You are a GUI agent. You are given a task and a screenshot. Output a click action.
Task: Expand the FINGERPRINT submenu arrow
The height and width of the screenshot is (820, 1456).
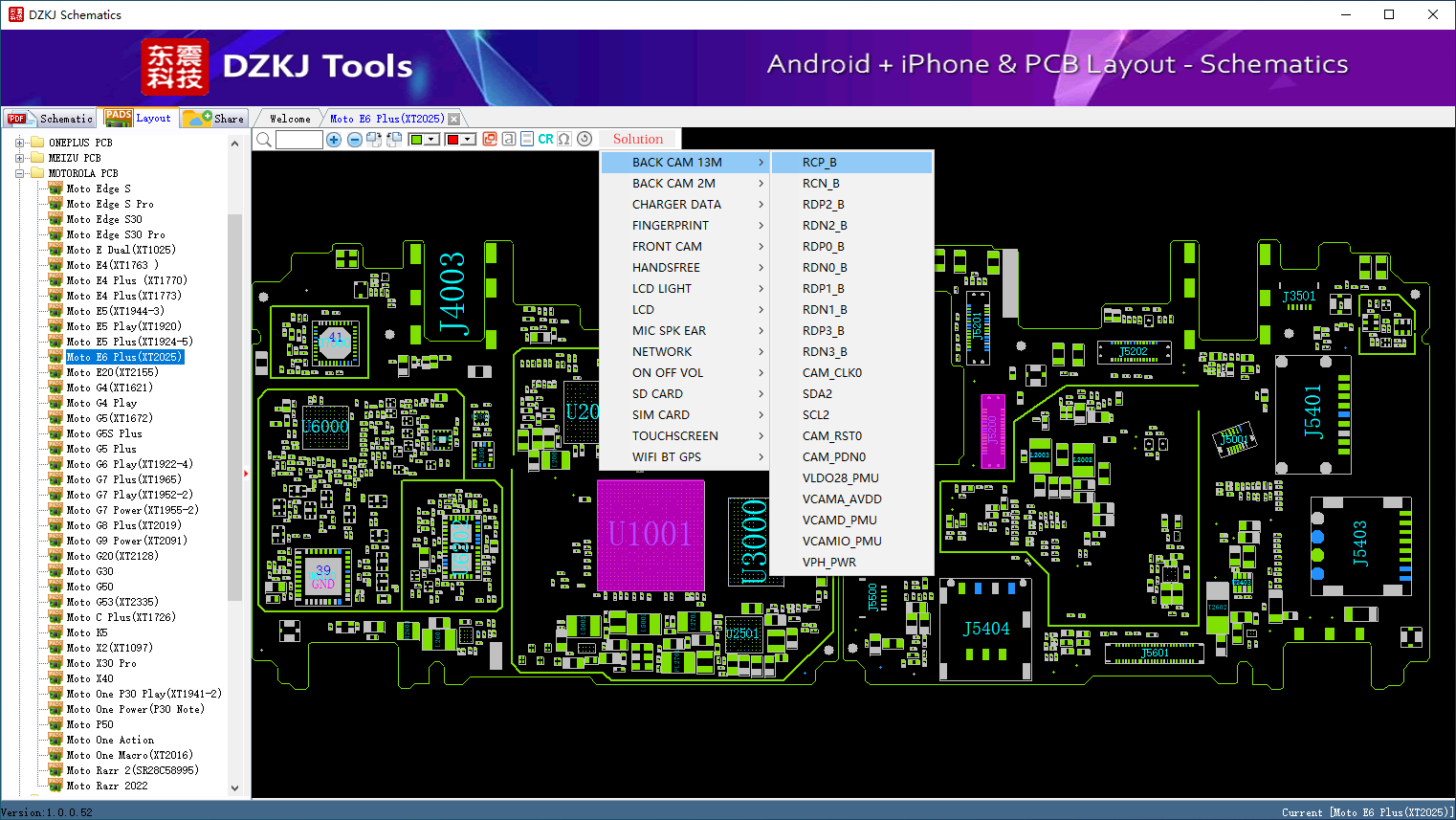761,226
